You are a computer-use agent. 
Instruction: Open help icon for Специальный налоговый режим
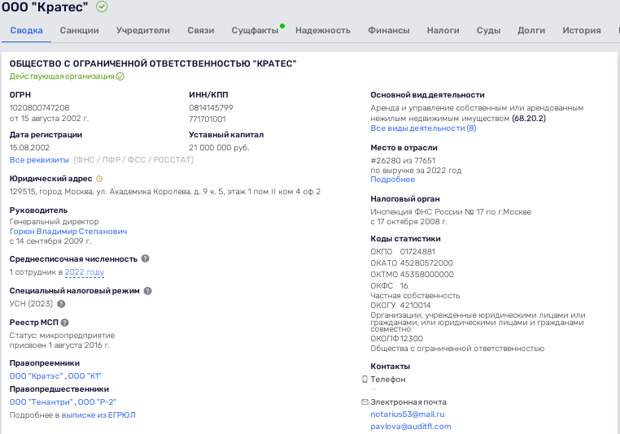[147, 291]
